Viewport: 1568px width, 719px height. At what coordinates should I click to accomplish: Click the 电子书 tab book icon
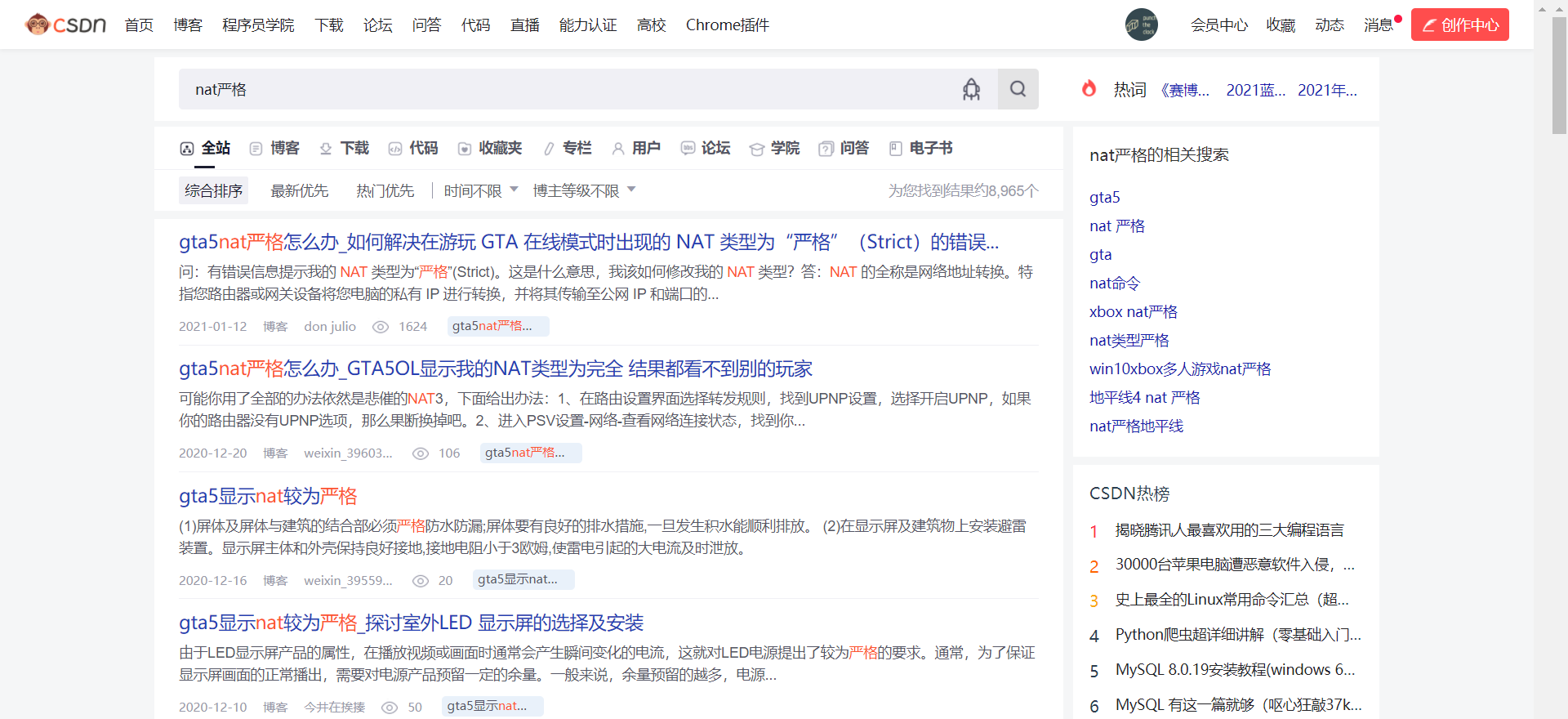click(896, 149)
